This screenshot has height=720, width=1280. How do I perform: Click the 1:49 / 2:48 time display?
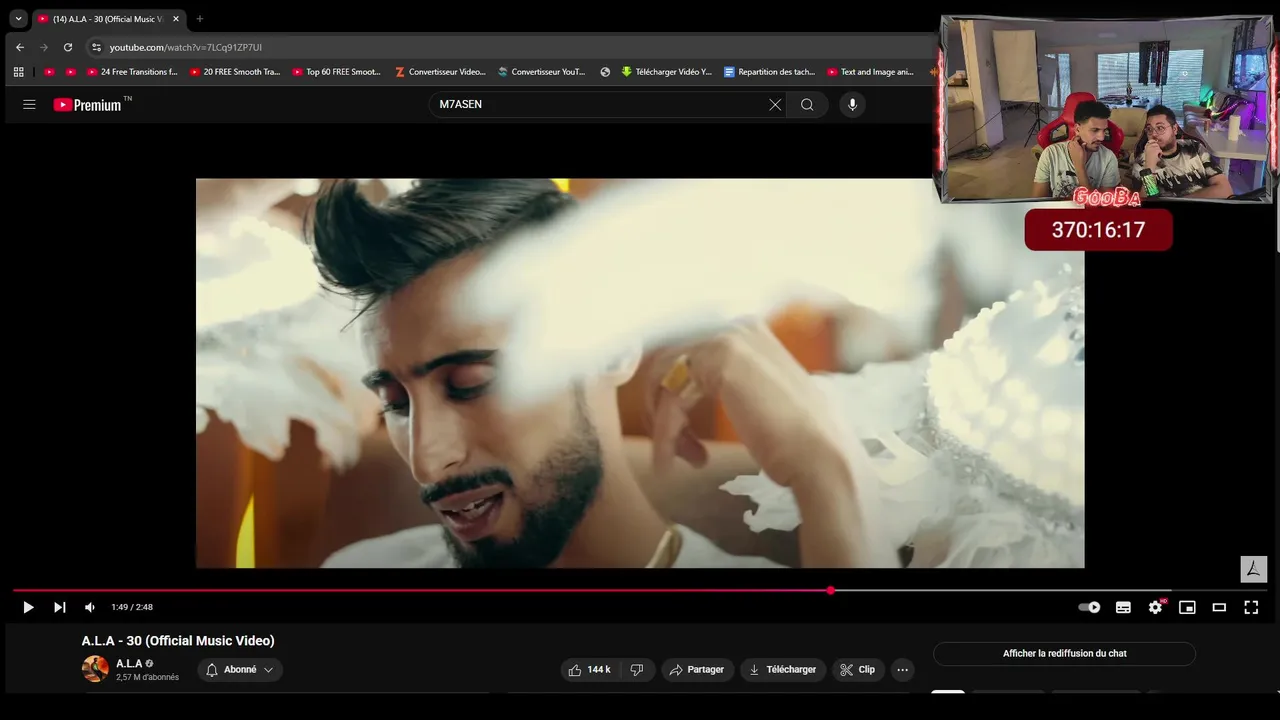[132, 607]
